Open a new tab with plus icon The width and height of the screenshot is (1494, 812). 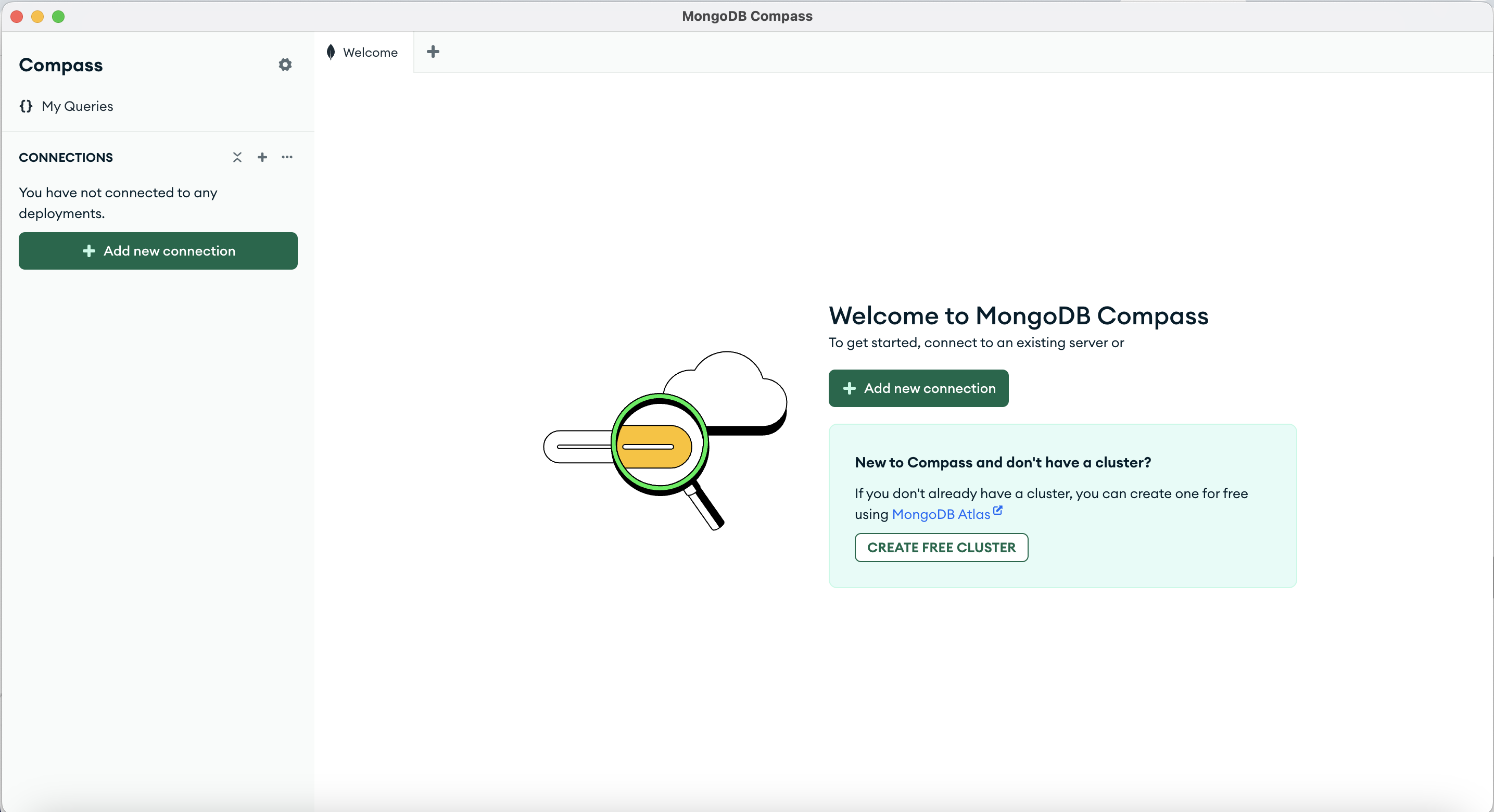(433, 52)
